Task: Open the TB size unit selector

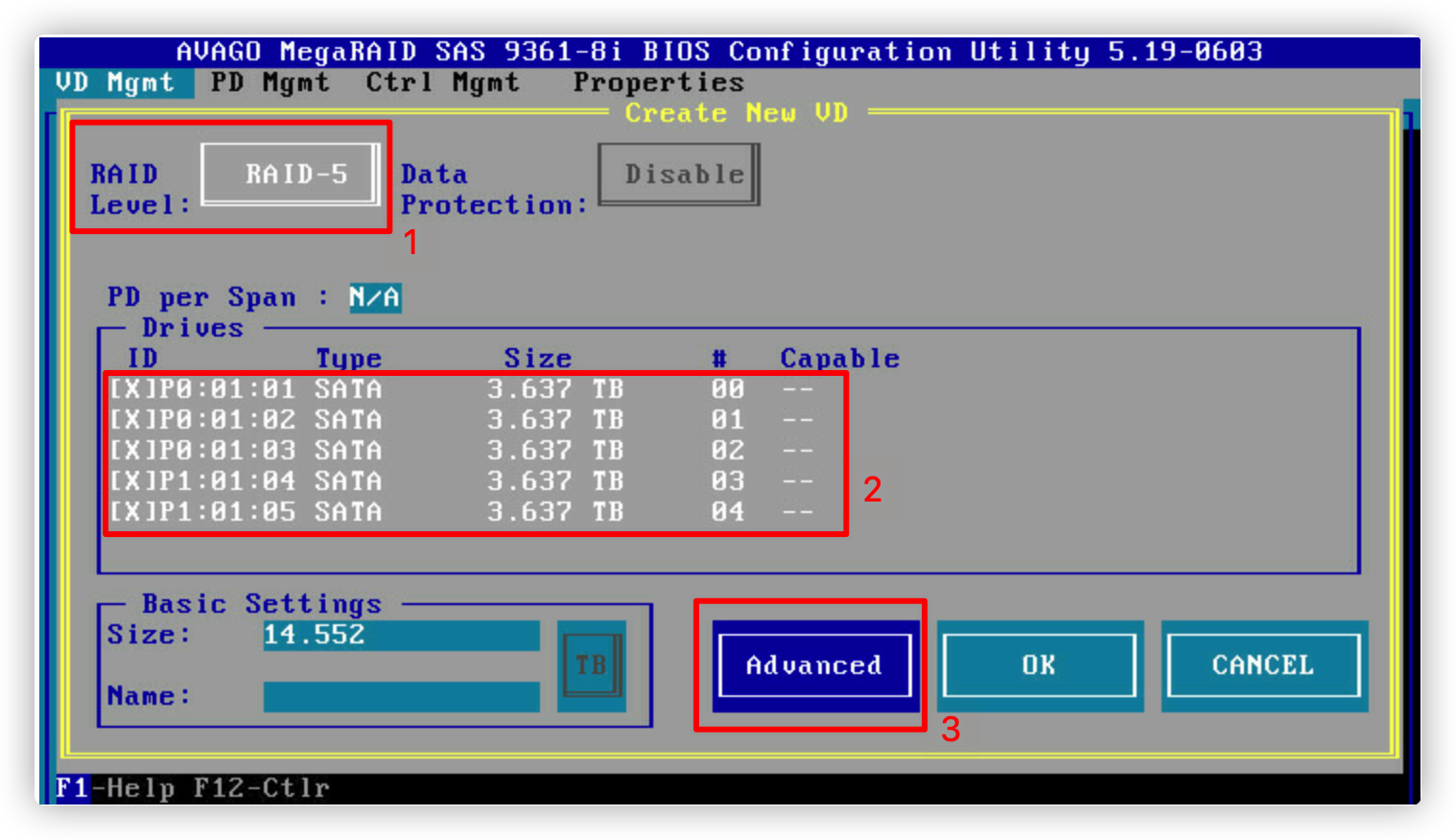Action: coord(591,665)
